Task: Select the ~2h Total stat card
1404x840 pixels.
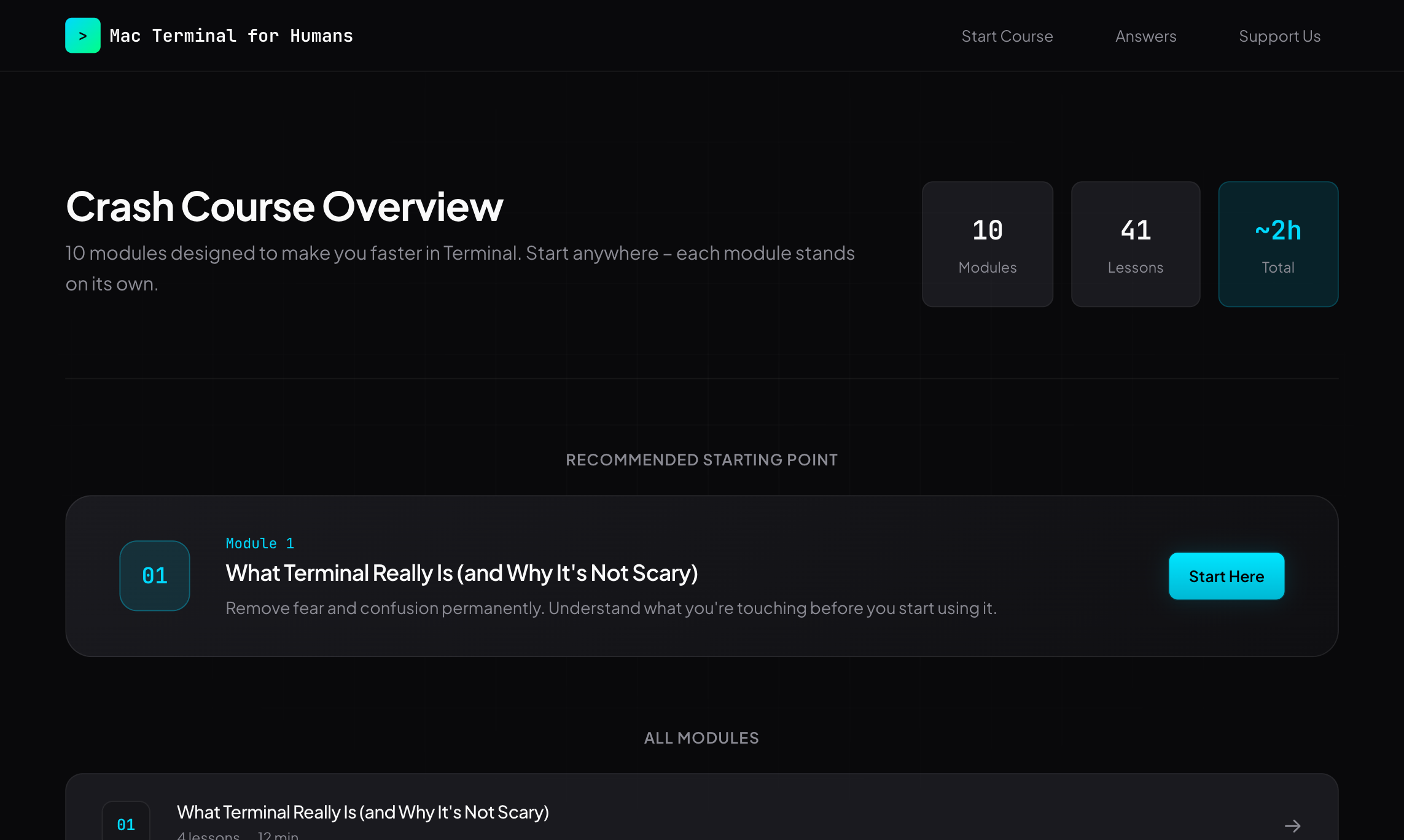Action: [1277, 244]
